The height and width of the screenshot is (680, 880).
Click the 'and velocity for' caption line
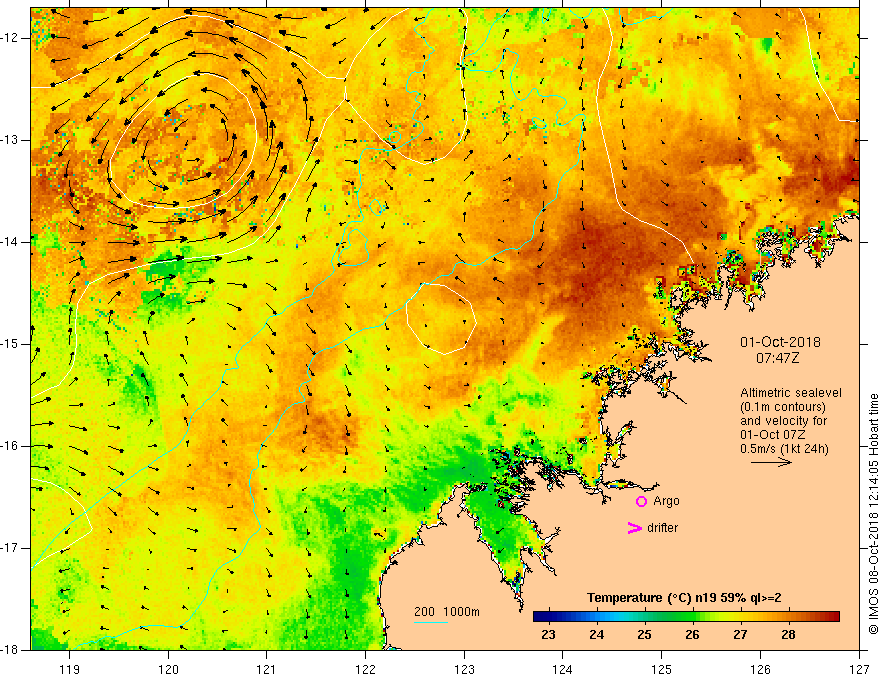point(783,421)
